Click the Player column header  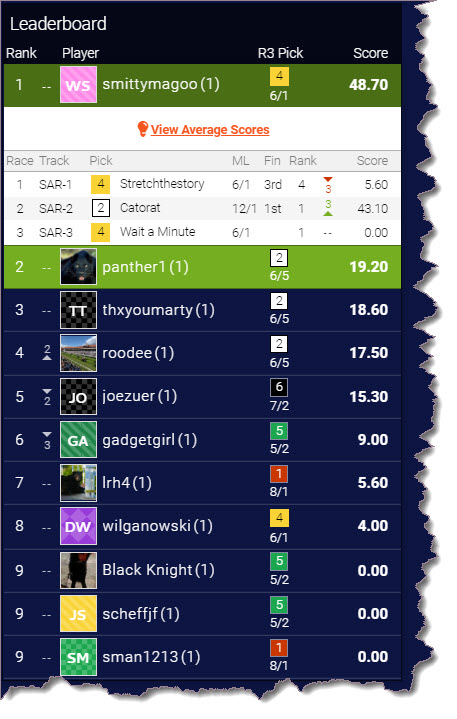tap(80, 54)
